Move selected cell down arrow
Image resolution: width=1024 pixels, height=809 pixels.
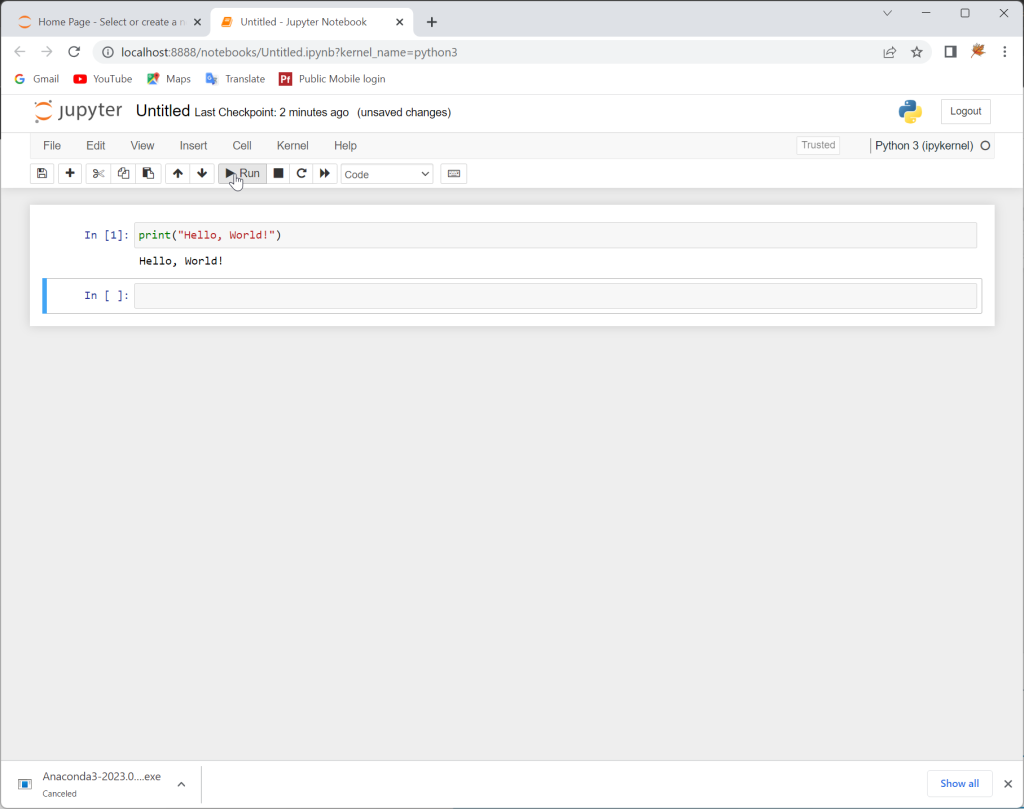(x=202, y=174)
